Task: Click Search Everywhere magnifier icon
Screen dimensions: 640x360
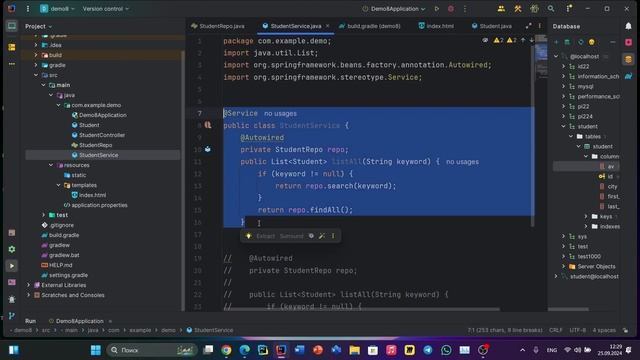Action: coord(551,9)
